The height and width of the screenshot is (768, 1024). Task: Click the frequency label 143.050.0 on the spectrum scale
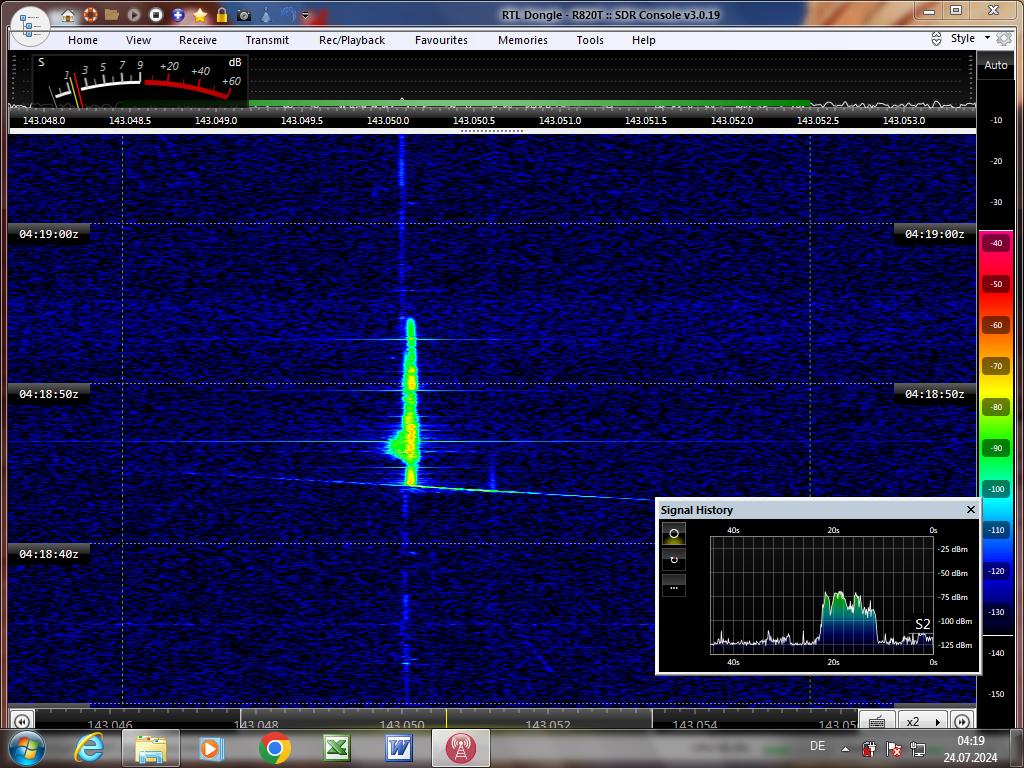coord(388,120)
